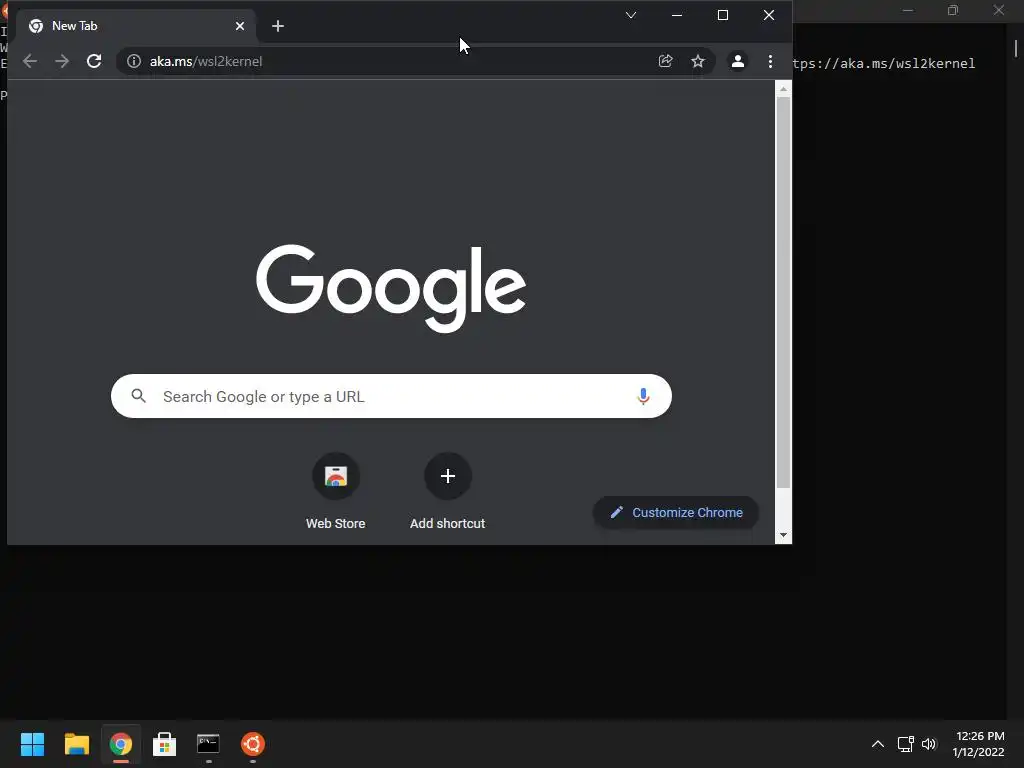Show hidden icons tray chevron
This screenshot has height=768, width=1024.
(878, 744)
